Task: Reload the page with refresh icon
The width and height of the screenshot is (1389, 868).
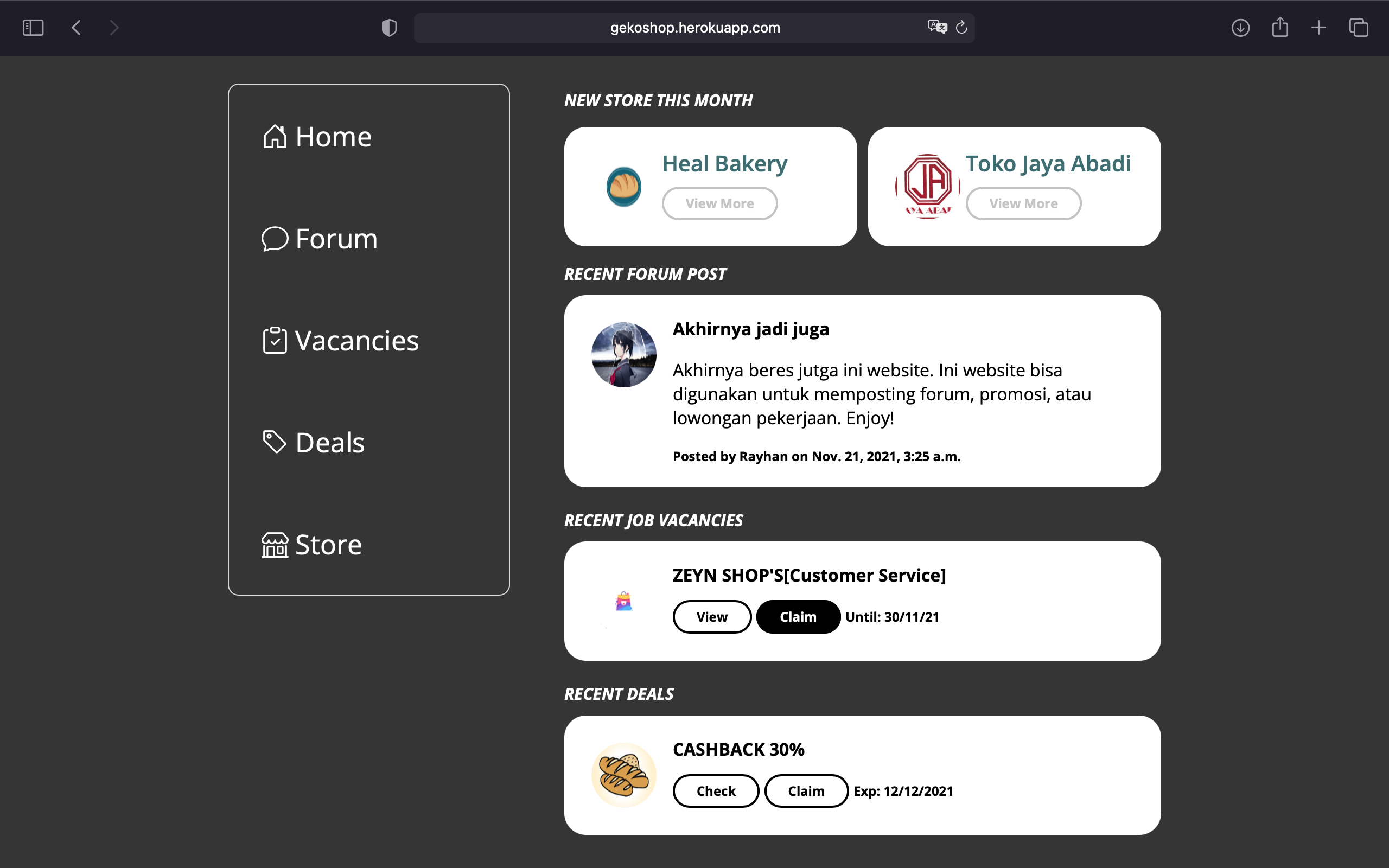Action: [x=962, y=28]
